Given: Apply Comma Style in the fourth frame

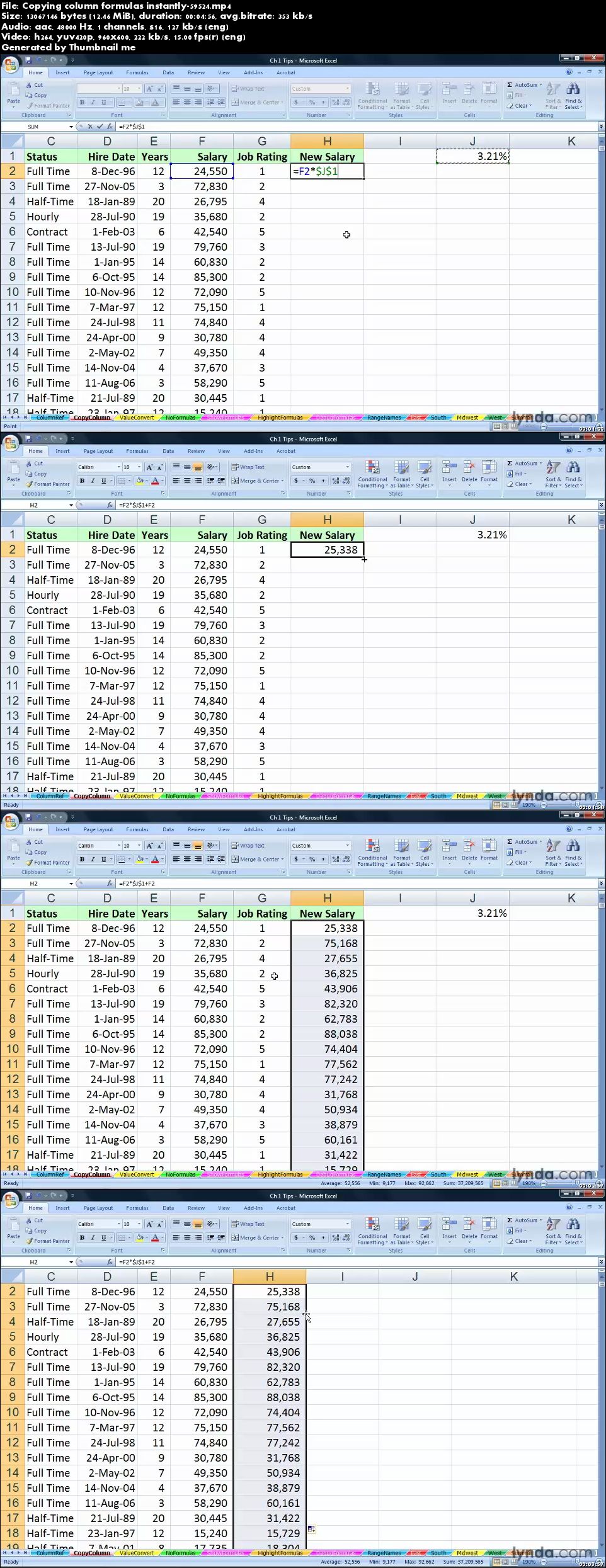Looking at the screenshot, I should click(x=323, y=1238).
